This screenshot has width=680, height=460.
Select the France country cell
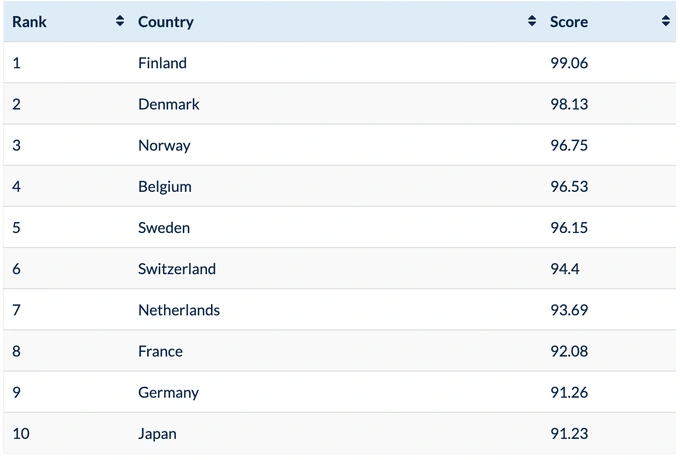(160, 351)
